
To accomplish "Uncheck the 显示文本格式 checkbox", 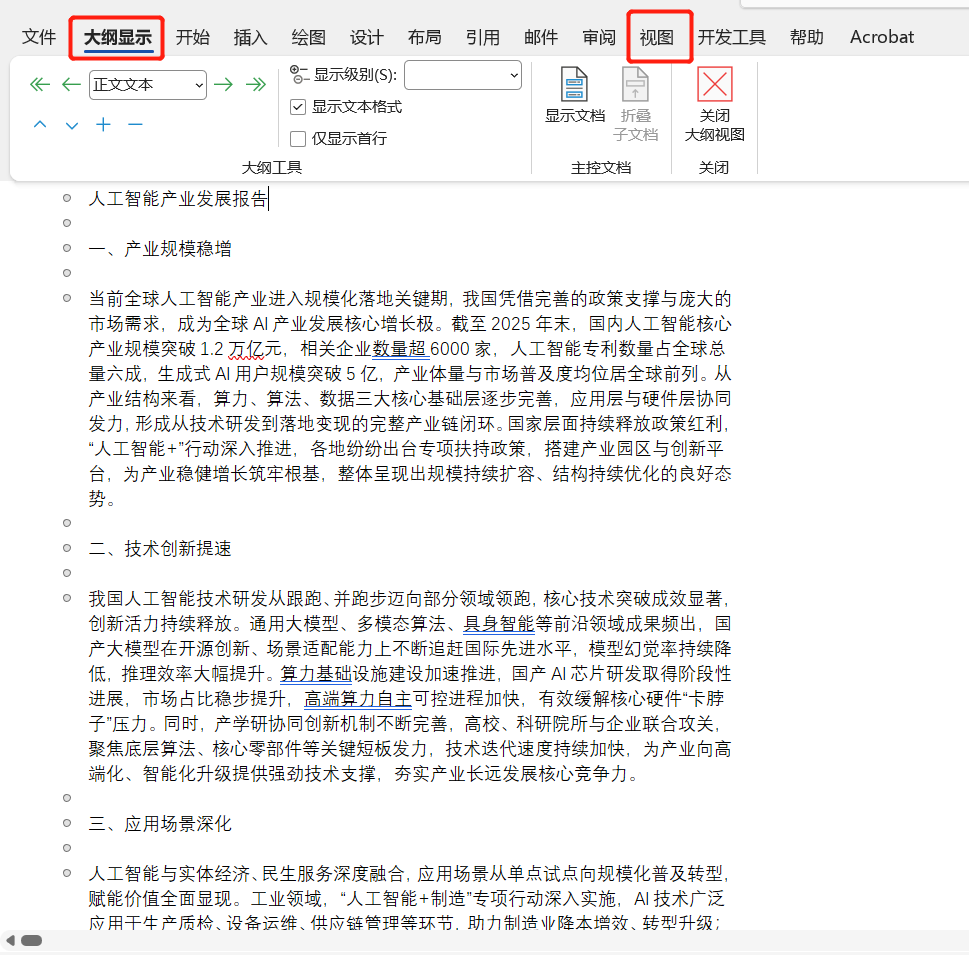I will pyautogui.click(x=298, y=107).
